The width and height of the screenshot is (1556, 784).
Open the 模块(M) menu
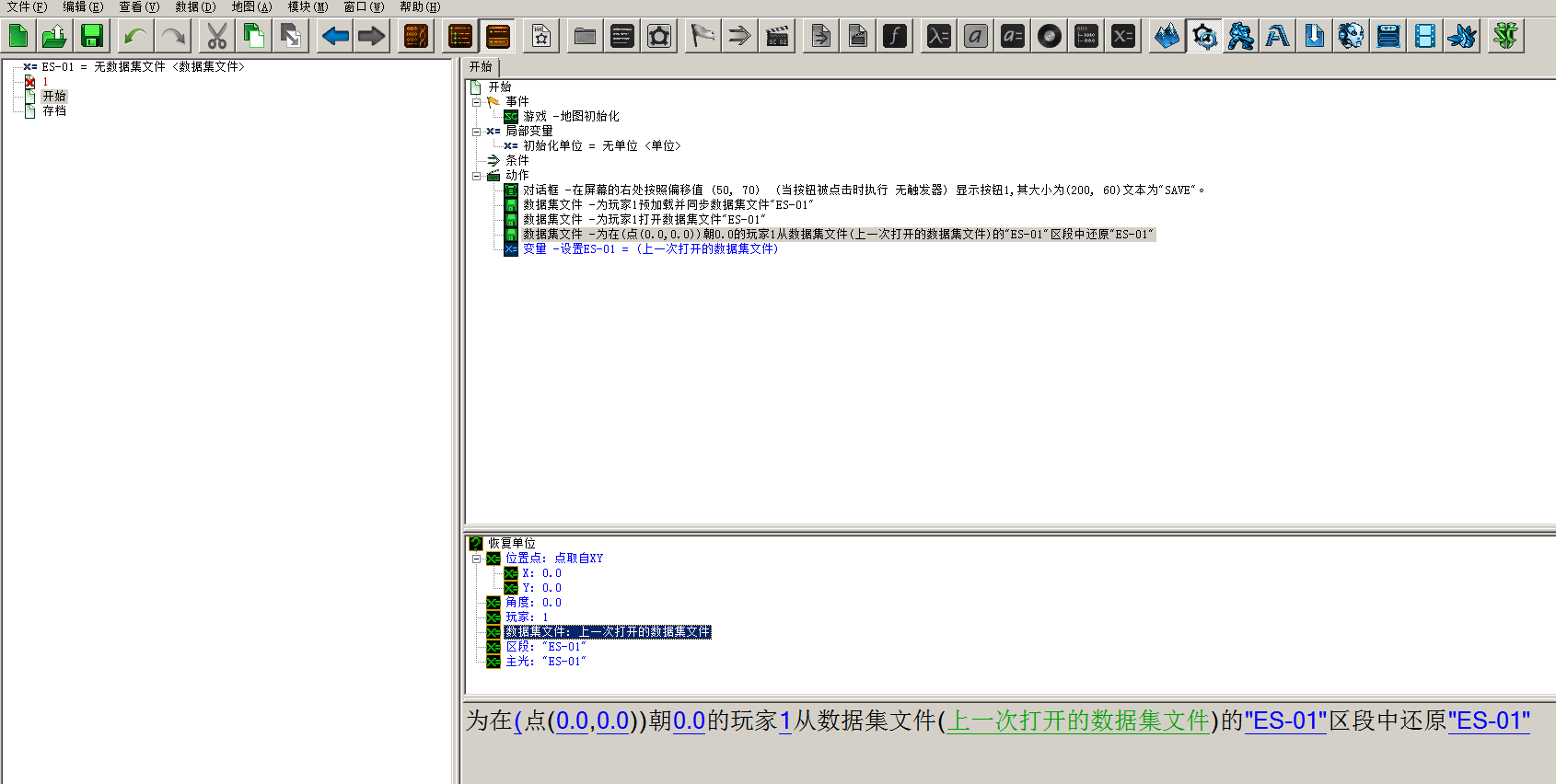308,6
